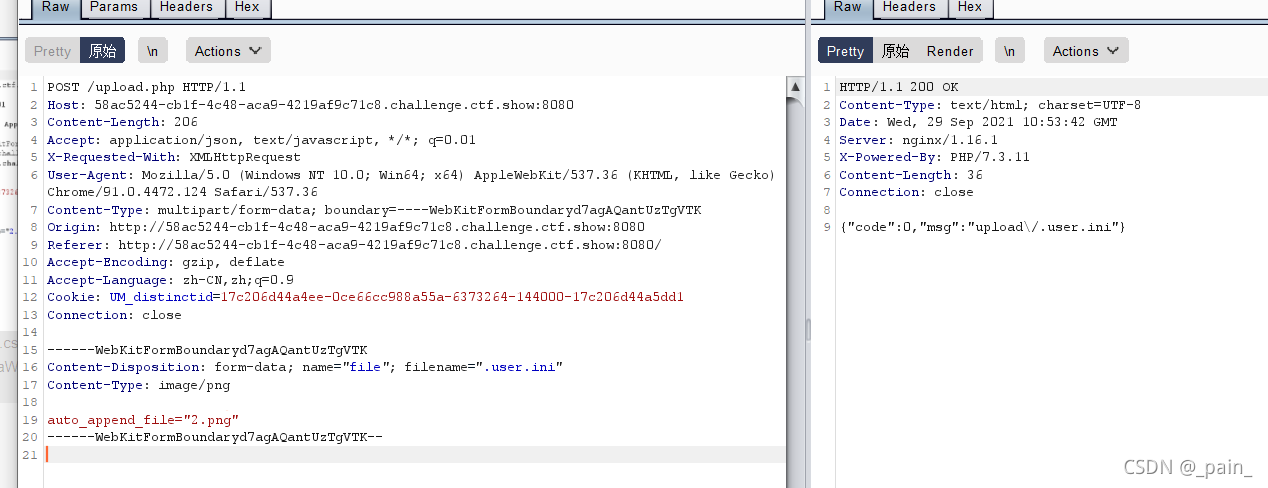Select Pretty view in request pane

tap(53, 51)
